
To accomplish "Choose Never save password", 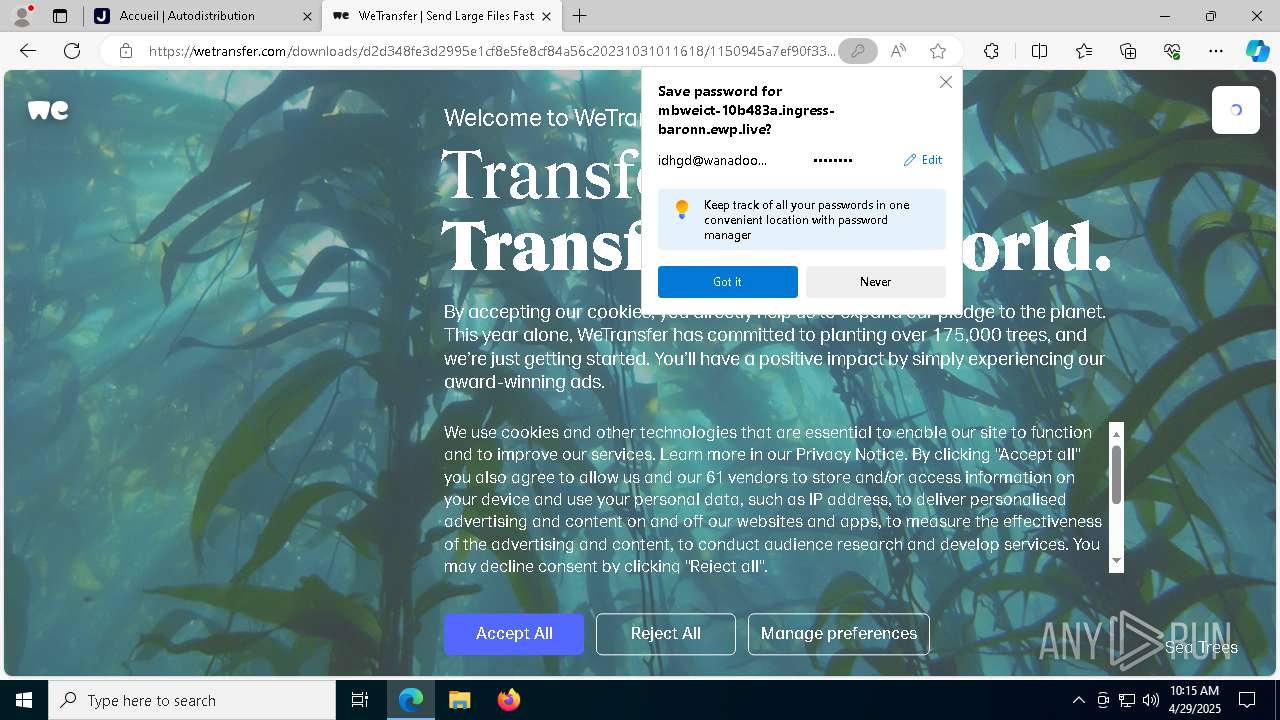I will [876, 282].
